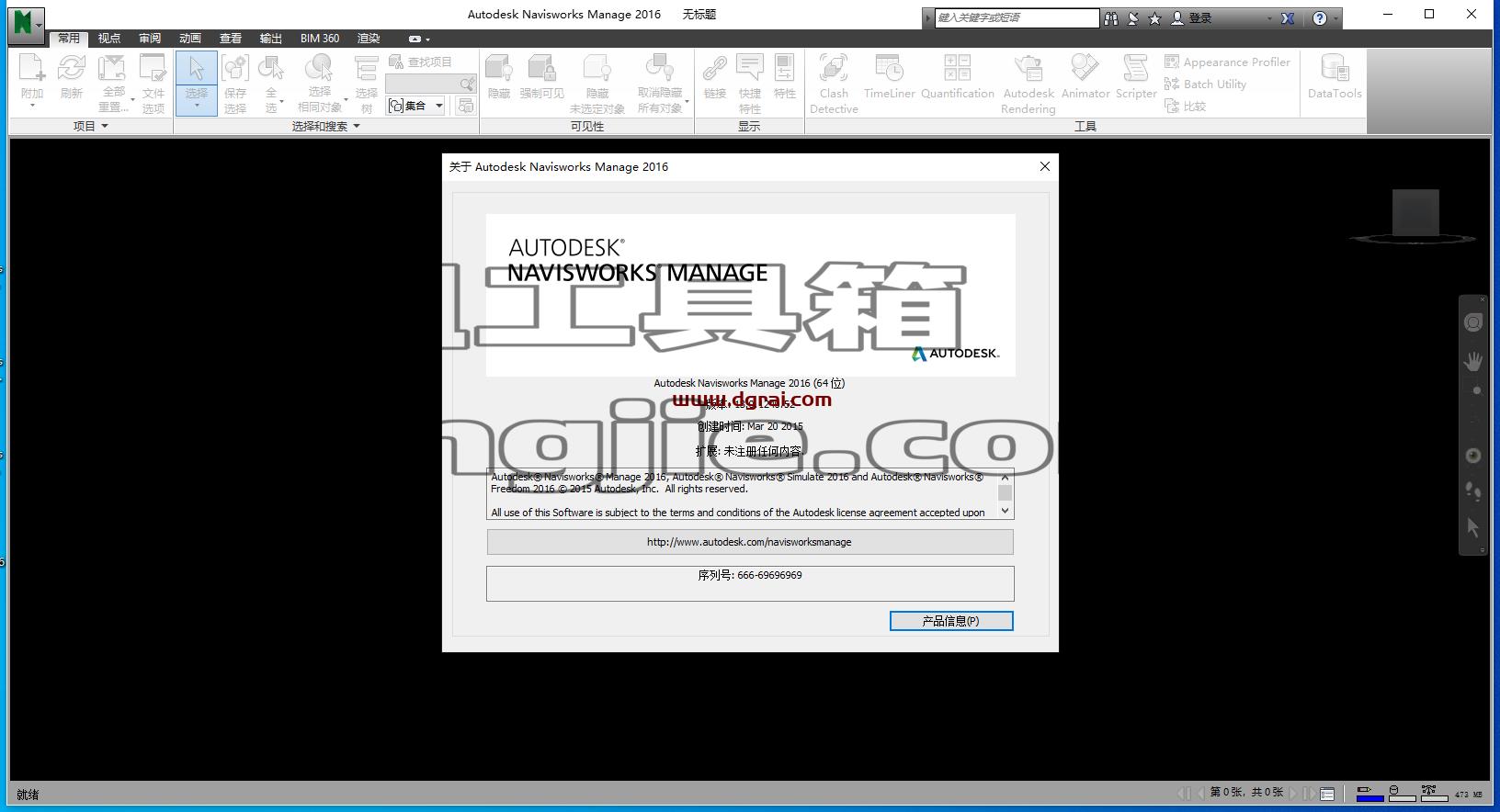Switch to the 视点 (Viewpoint) tab
1500x812 pixels.
tap(109, 39)
